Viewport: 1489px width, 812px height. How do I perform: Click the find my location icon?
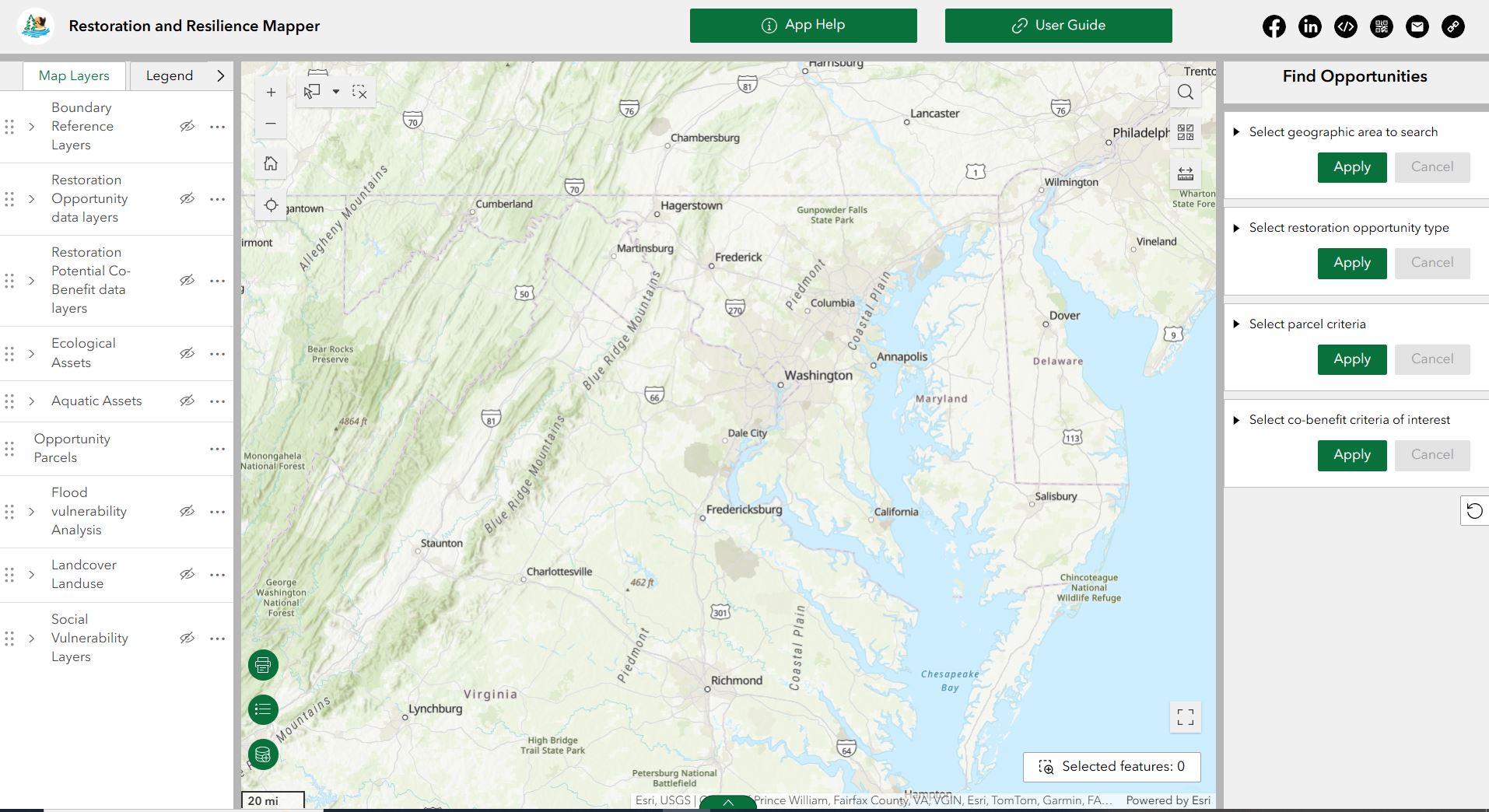click(271, 205)
